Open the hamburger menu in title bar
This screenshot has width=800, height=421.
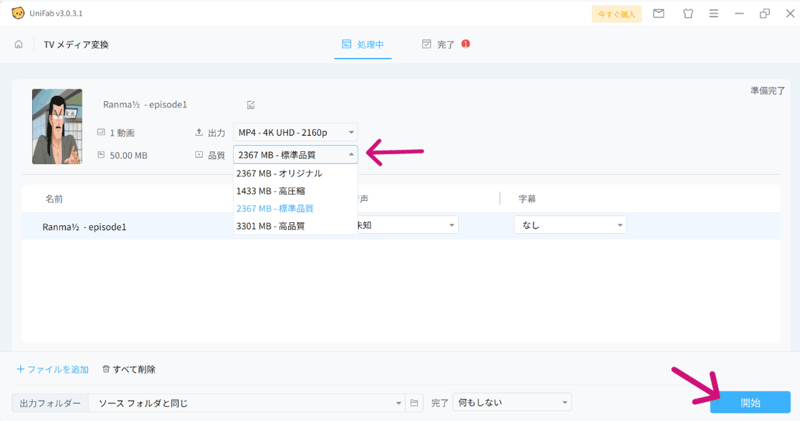(x=714, y=14)
